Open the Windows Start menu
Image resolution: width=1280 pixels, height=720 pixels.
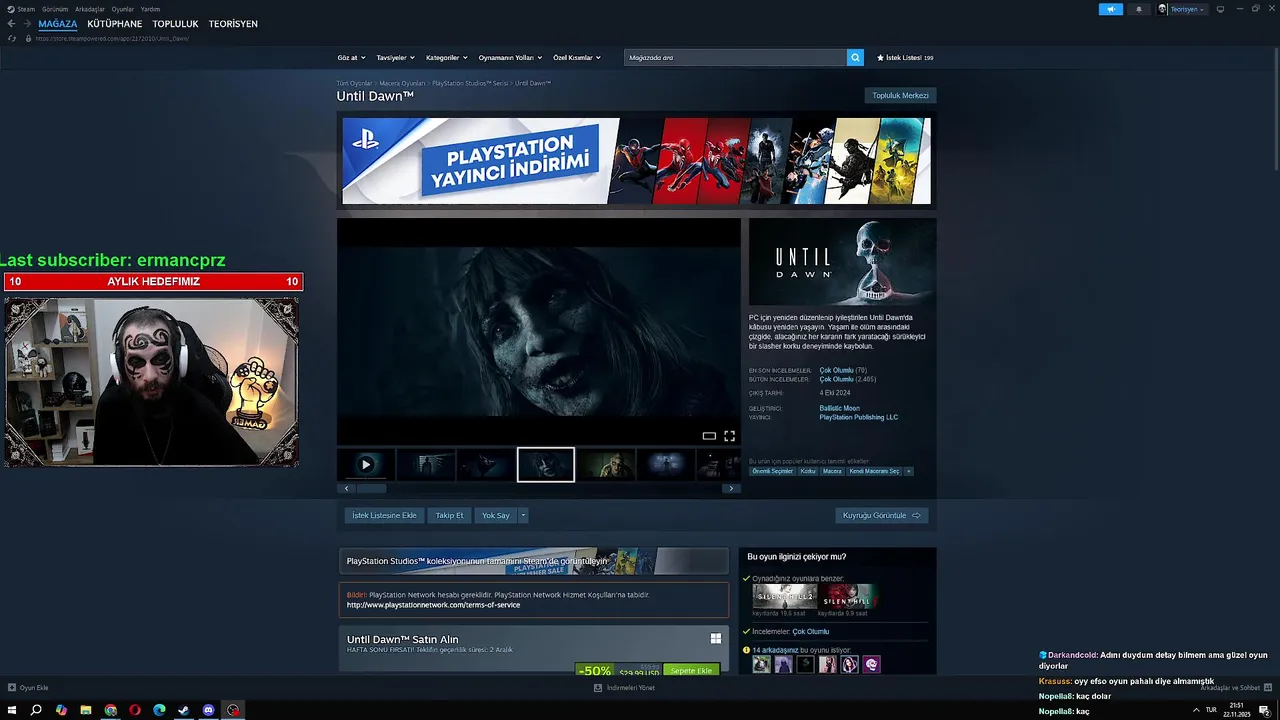click(12, 710)
